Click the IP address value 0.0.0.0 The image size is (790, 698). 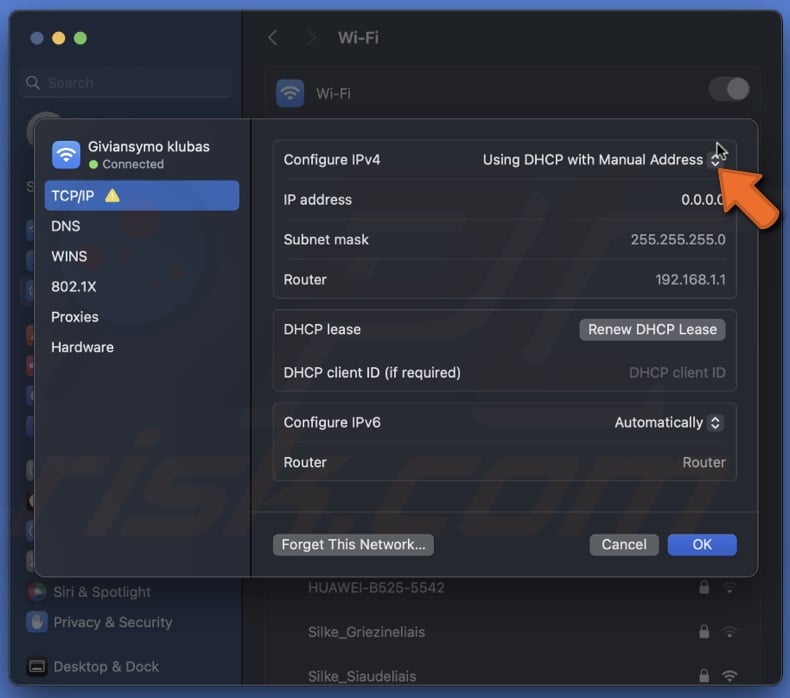click(x=703, y=200)
